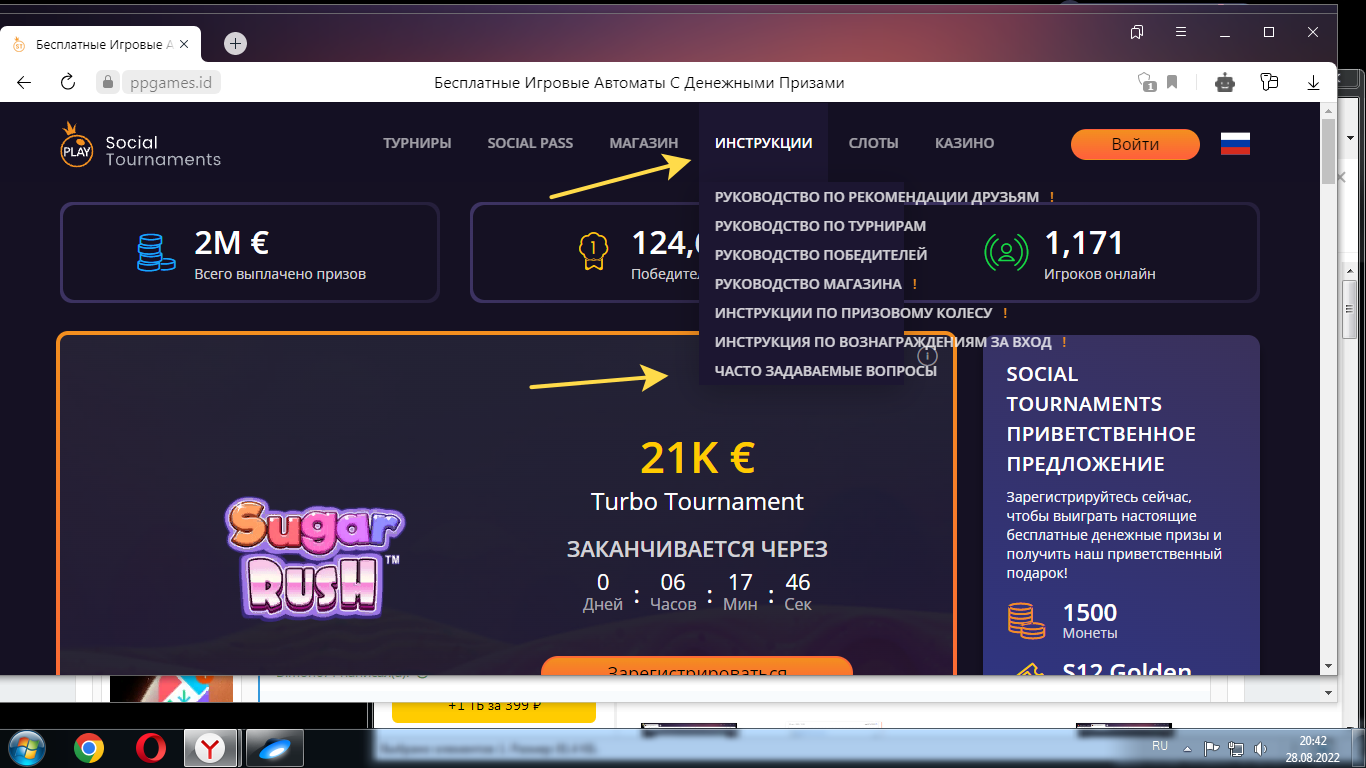
Task: Open the МАГАЗИН menu item
Action: (x=644, y=143)
